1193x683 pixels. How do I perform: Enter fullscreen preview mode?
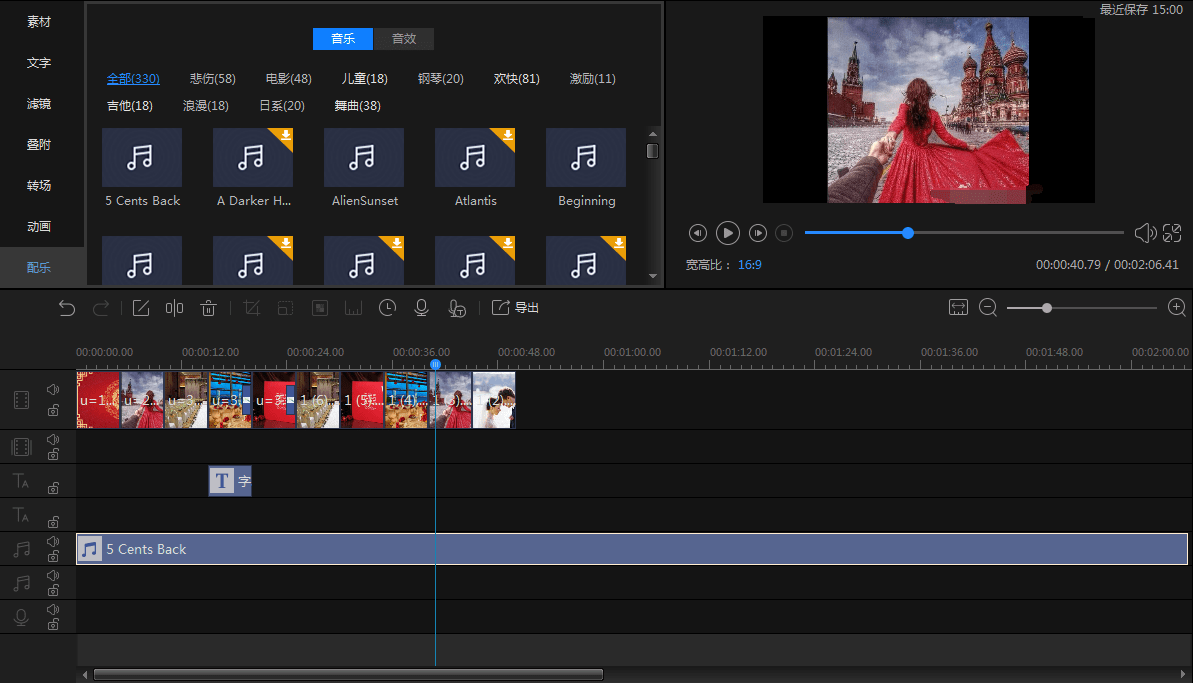tap(1172, 233)
